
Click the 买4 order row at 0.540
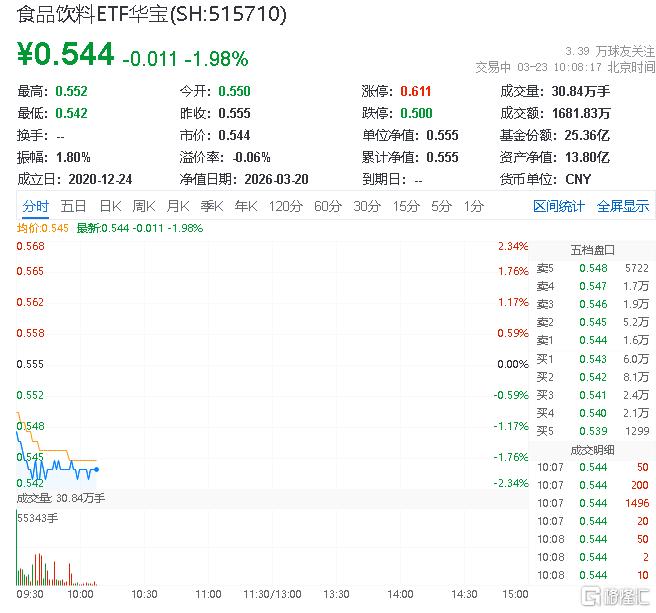click(x=592, y=413)
